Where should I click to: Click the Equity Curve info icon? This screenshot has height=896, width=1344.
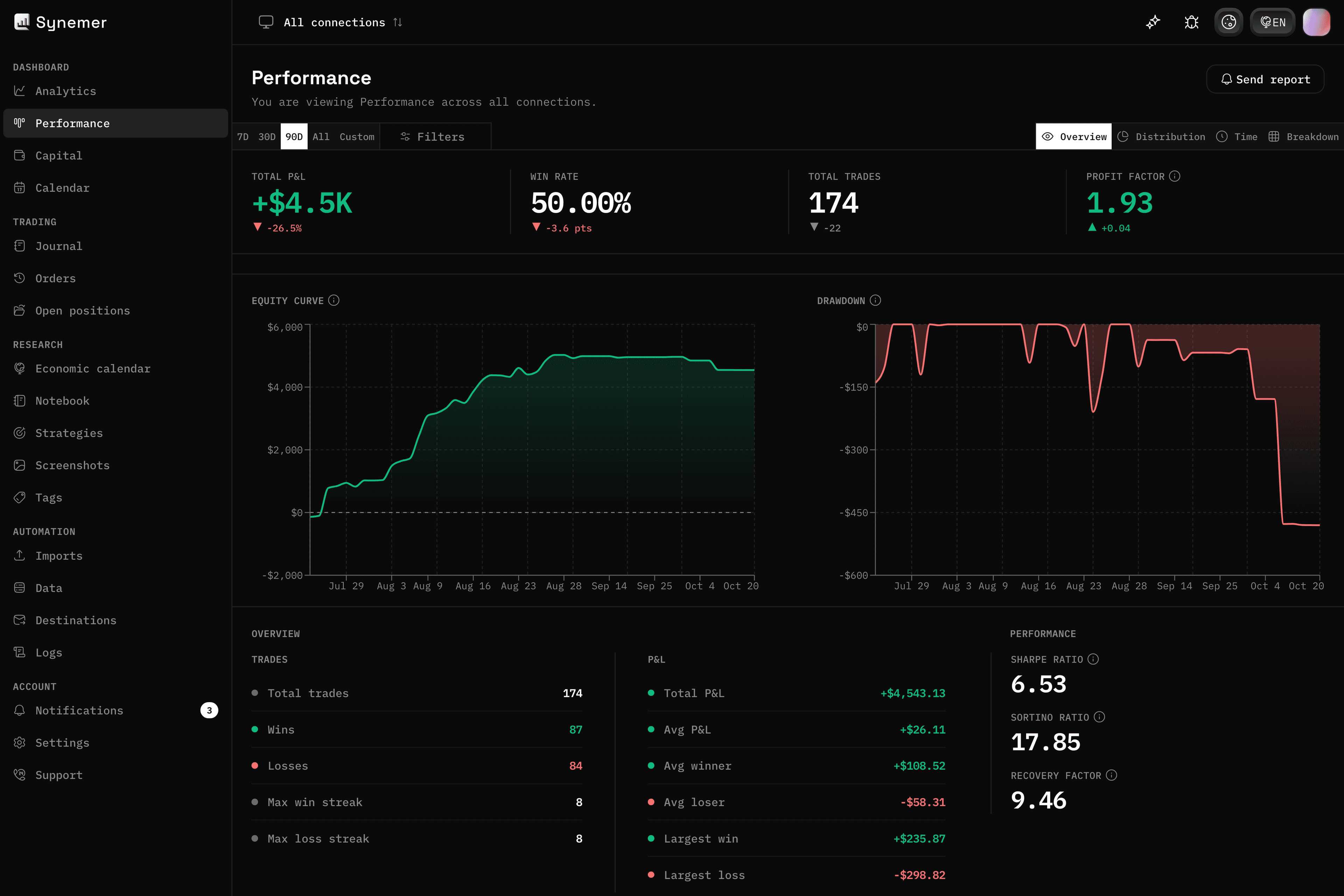coord(334,300)
